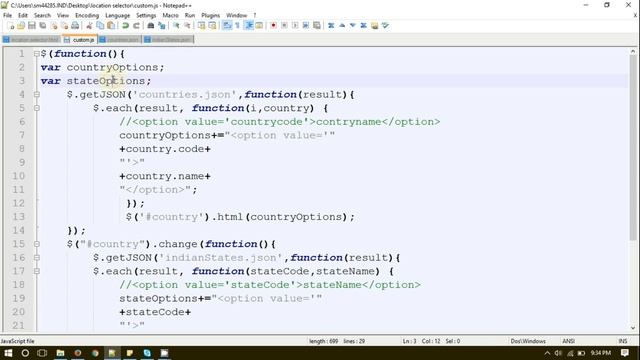This screenshot has width=640, height=360.
Task: Open Find using the binoculars icon
Action: [x=151, y=26]
